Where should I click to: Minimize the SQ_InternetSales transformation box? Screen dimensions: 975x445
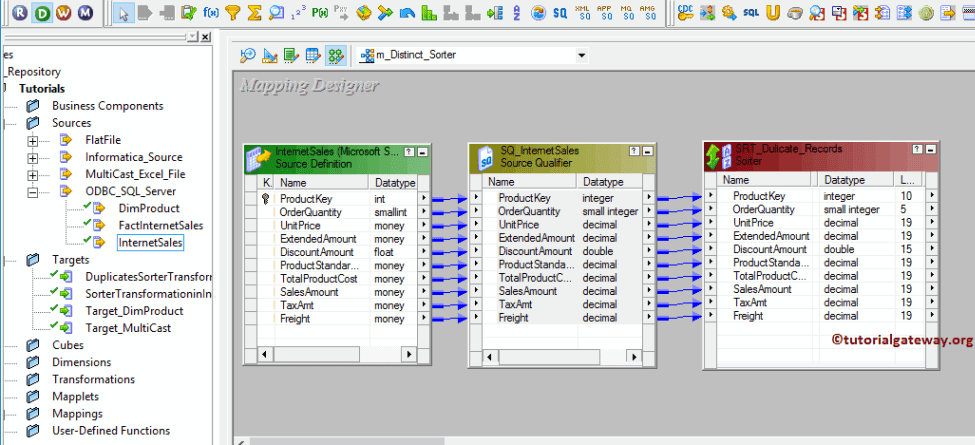[647, 151]
